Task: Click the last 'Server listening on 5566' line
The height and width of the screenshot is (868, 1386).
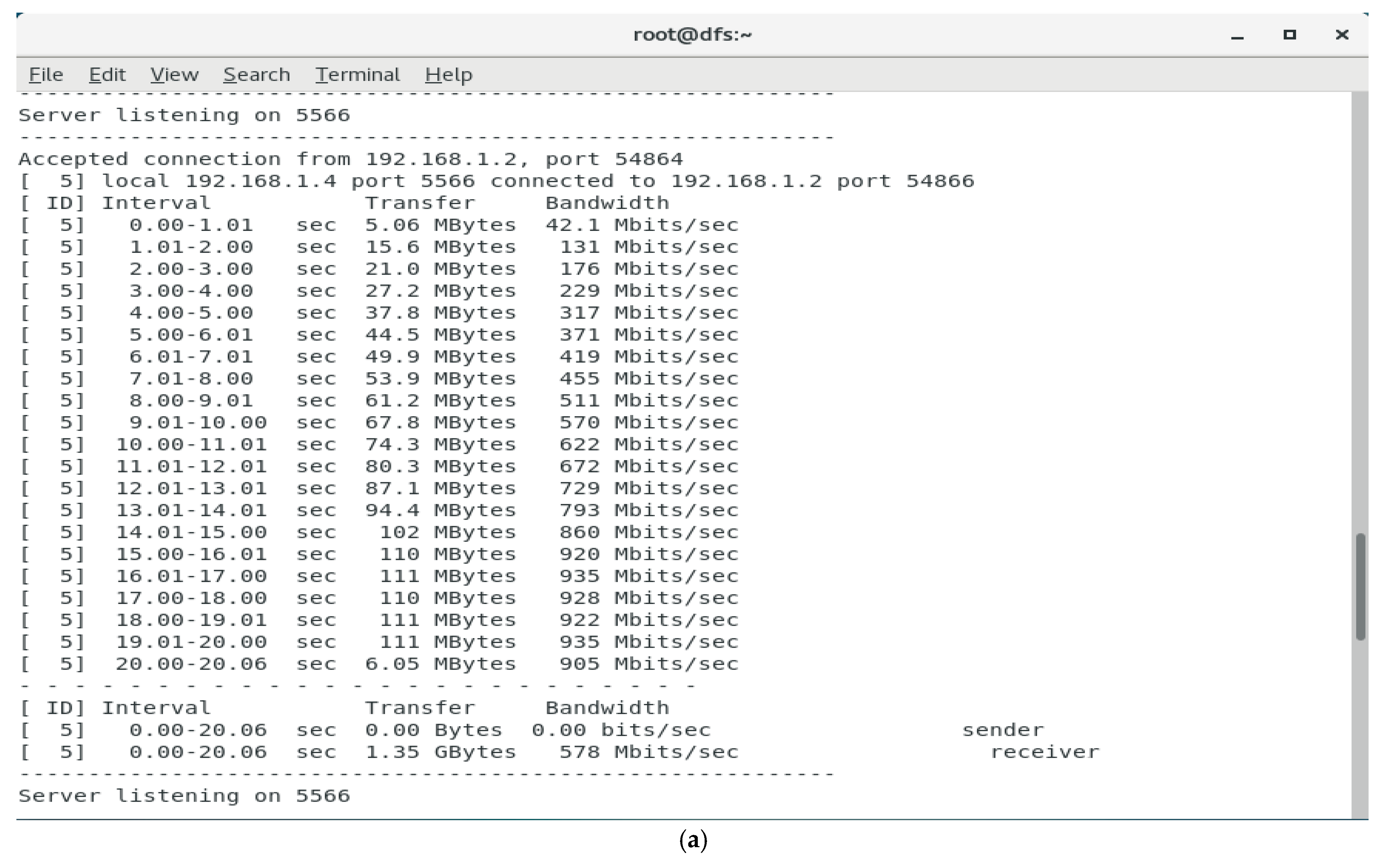Action: tap(184, 796)
